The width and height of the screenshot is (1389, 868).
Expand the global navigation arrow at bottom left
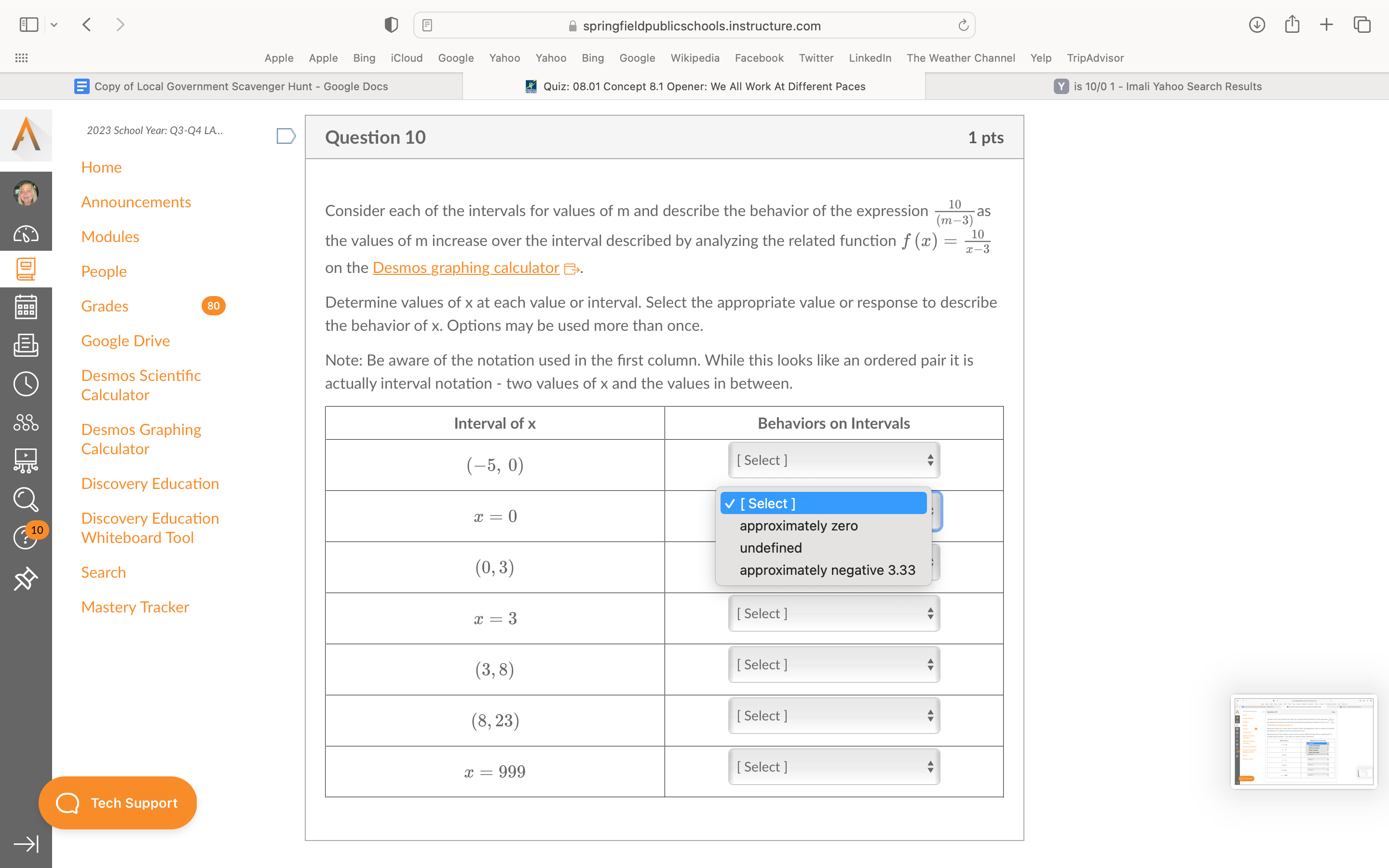pyautogui.click(x=26, y=843)
